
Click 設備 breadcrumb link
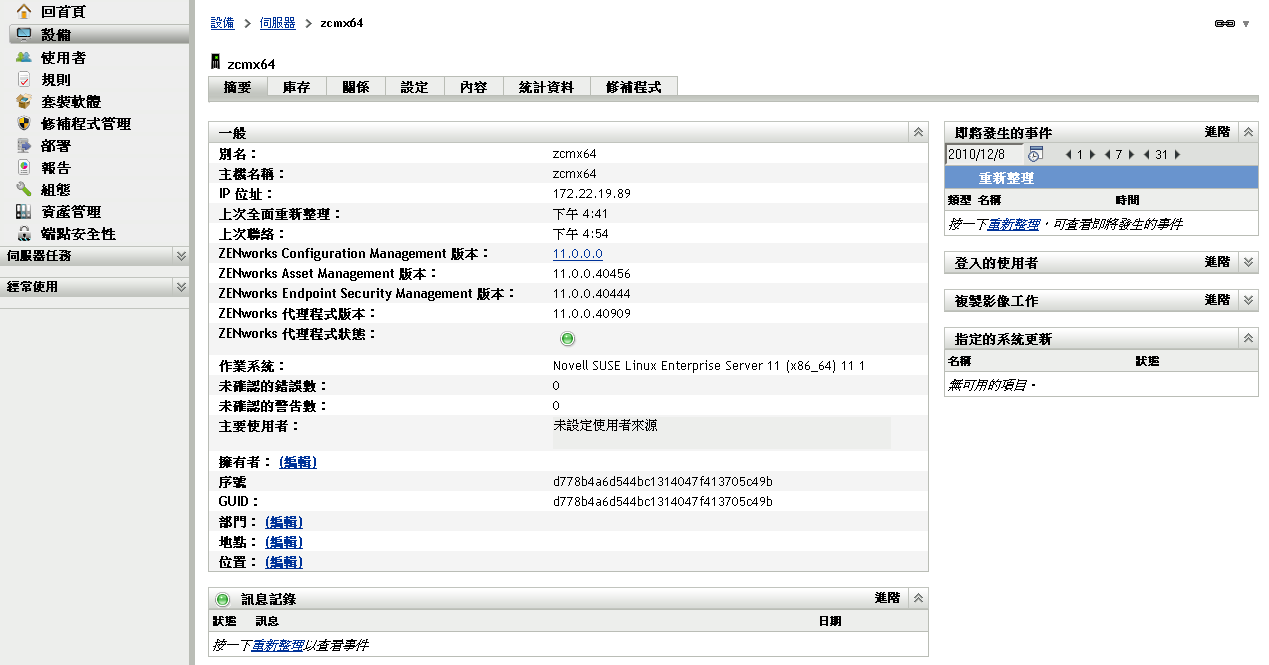(x=223, y=23)
